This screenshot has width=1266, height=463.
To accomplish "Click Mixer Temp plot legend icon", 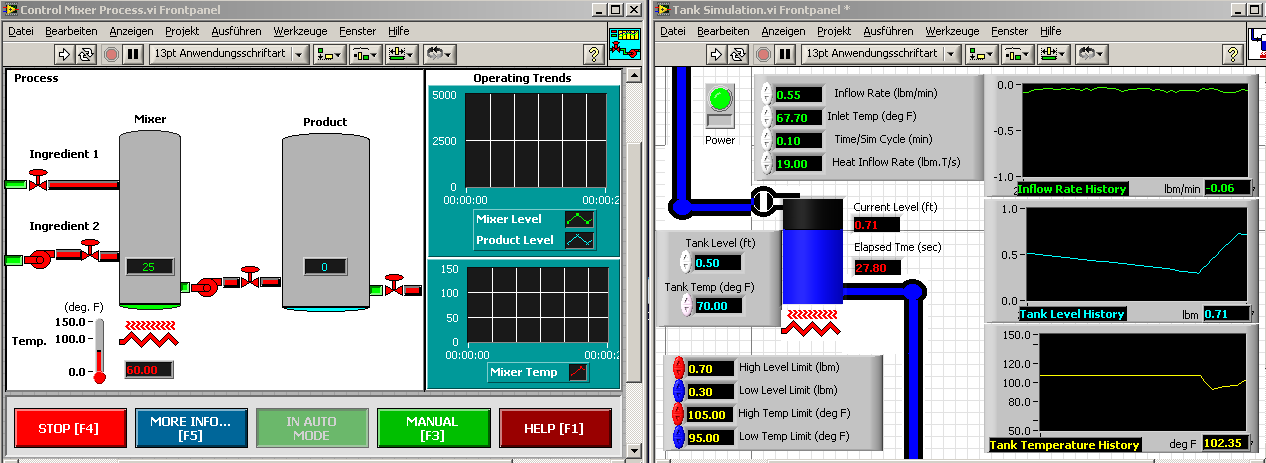I will (x=579, y=372).
